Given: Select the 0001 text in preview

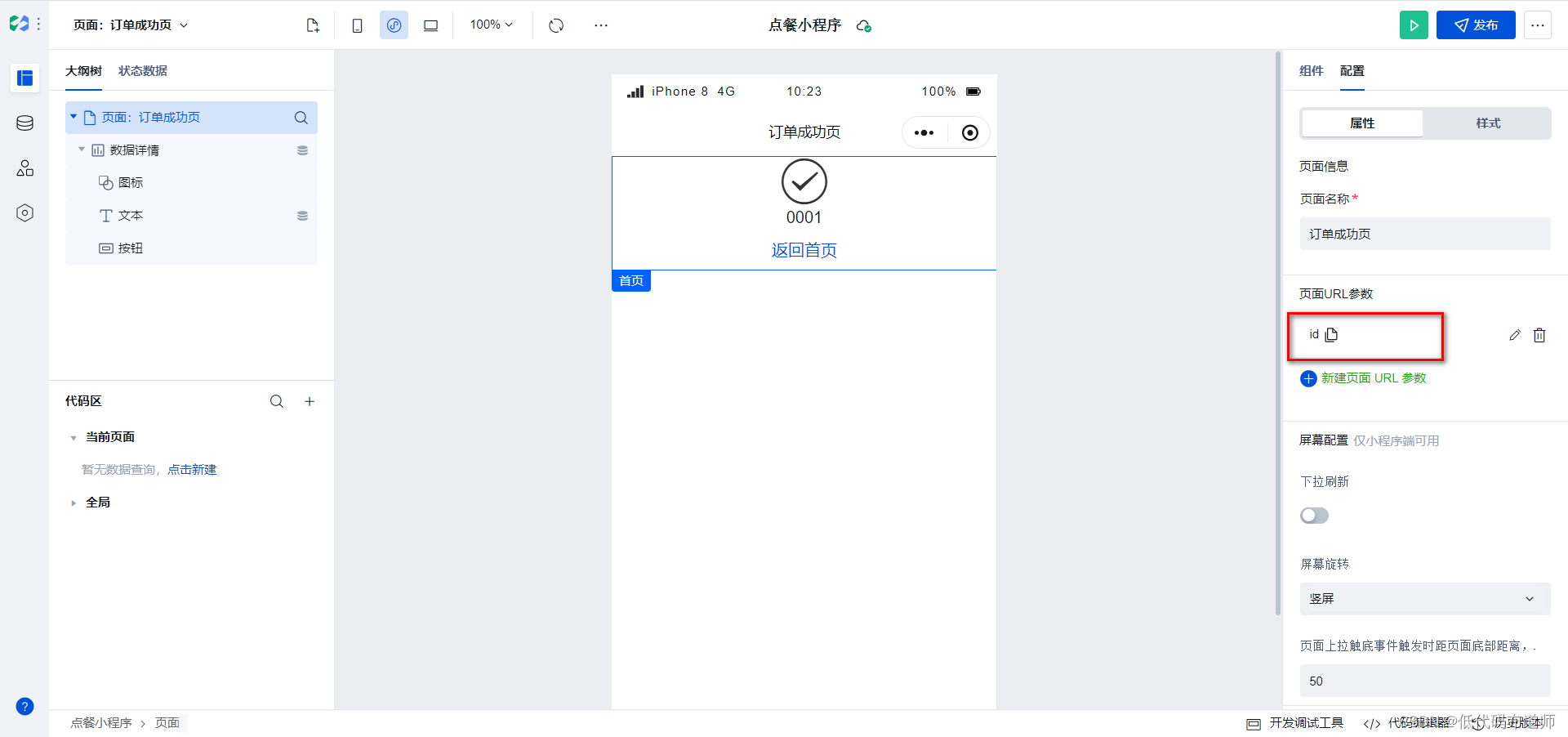Looking at the screenshot, I should point(804,217).
